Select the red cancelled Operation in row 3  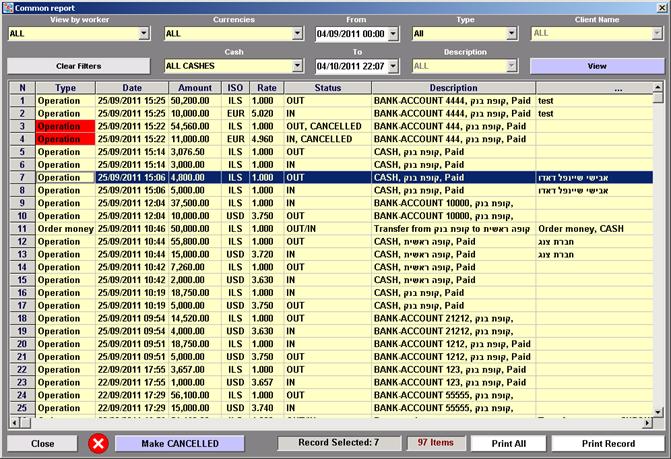click(65, 127)
